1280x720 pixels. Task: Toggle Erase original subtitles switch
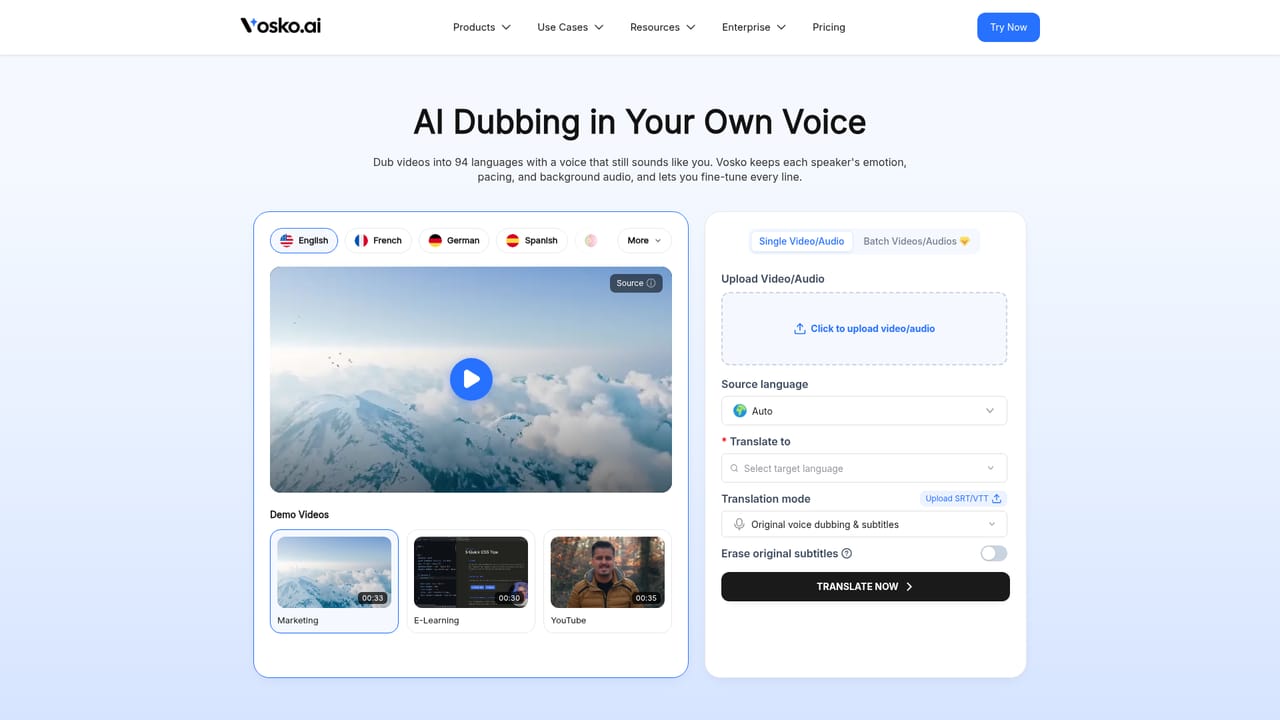pos(994,553)
